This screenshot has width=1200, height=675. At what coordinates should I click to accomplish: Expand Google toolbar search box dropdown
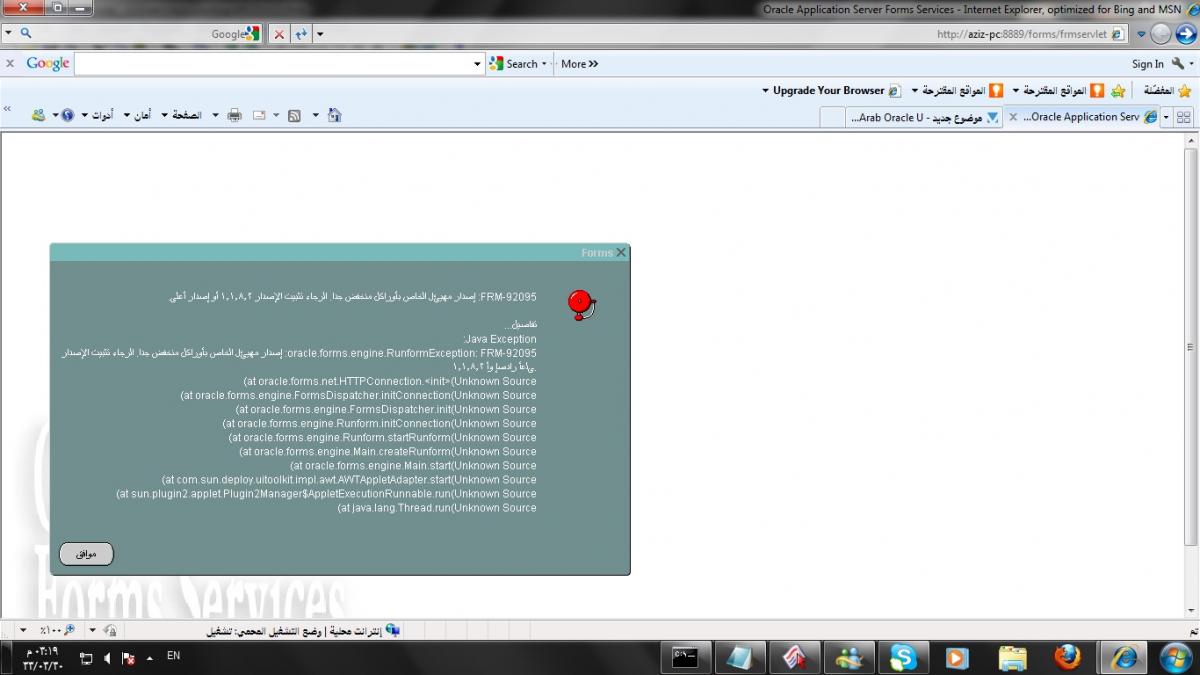coord(477,64)
